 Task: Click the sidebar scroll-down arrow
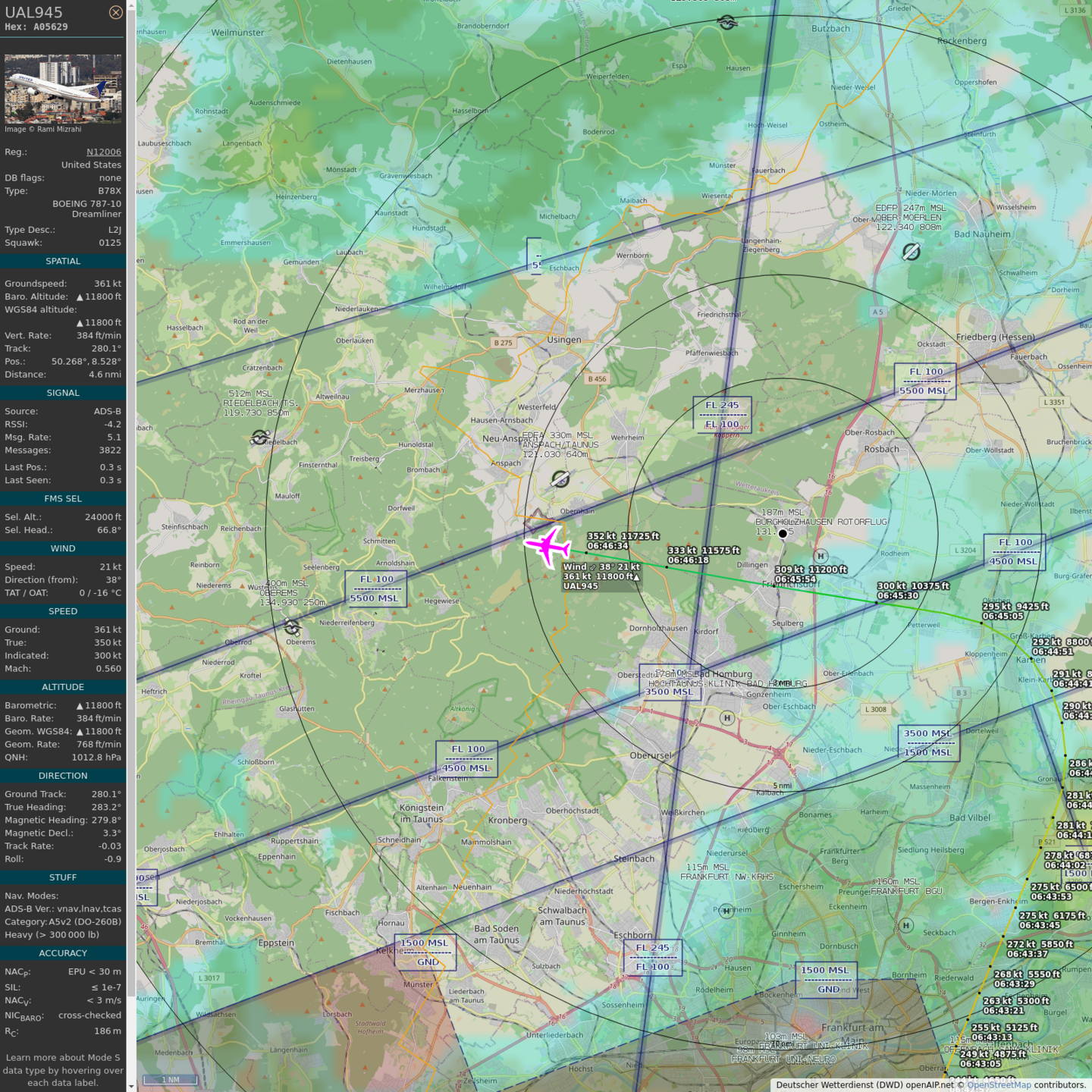pos(131,1086)
